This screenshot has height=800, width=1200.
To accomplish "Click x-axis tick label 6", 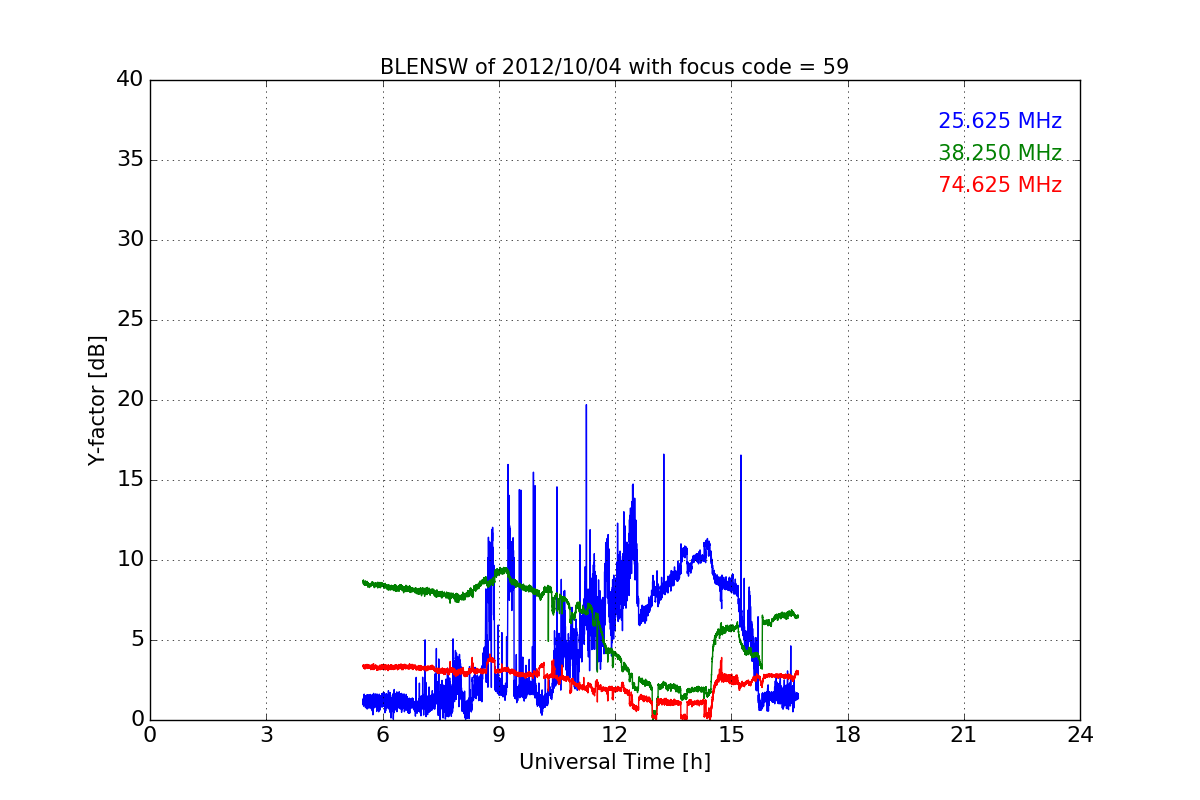I will [x=382, y=735].
